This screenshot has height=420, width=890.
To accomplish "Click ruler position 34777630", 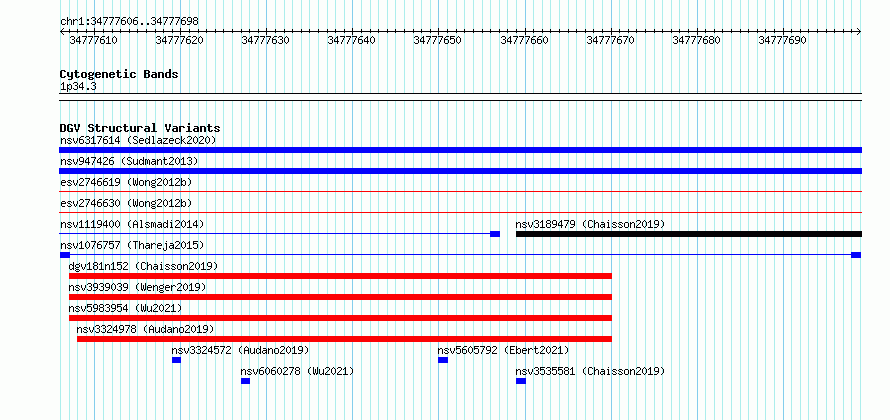I will pos(266,40).
